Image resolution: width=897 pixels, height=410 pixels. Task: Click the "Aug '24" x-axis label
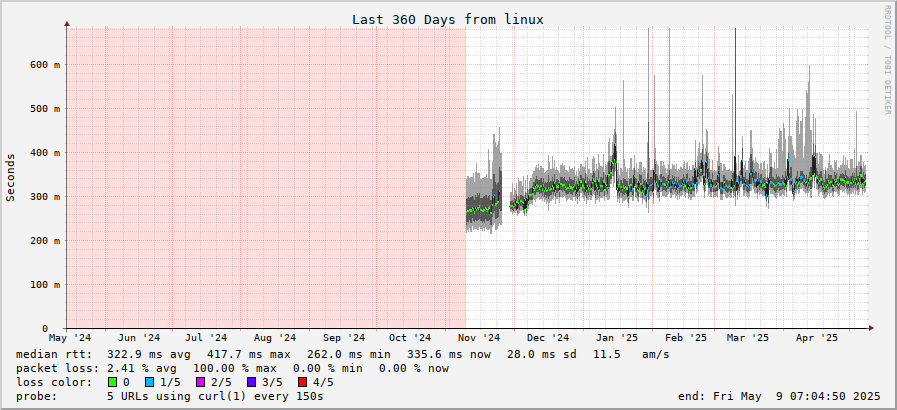(275, 338)
